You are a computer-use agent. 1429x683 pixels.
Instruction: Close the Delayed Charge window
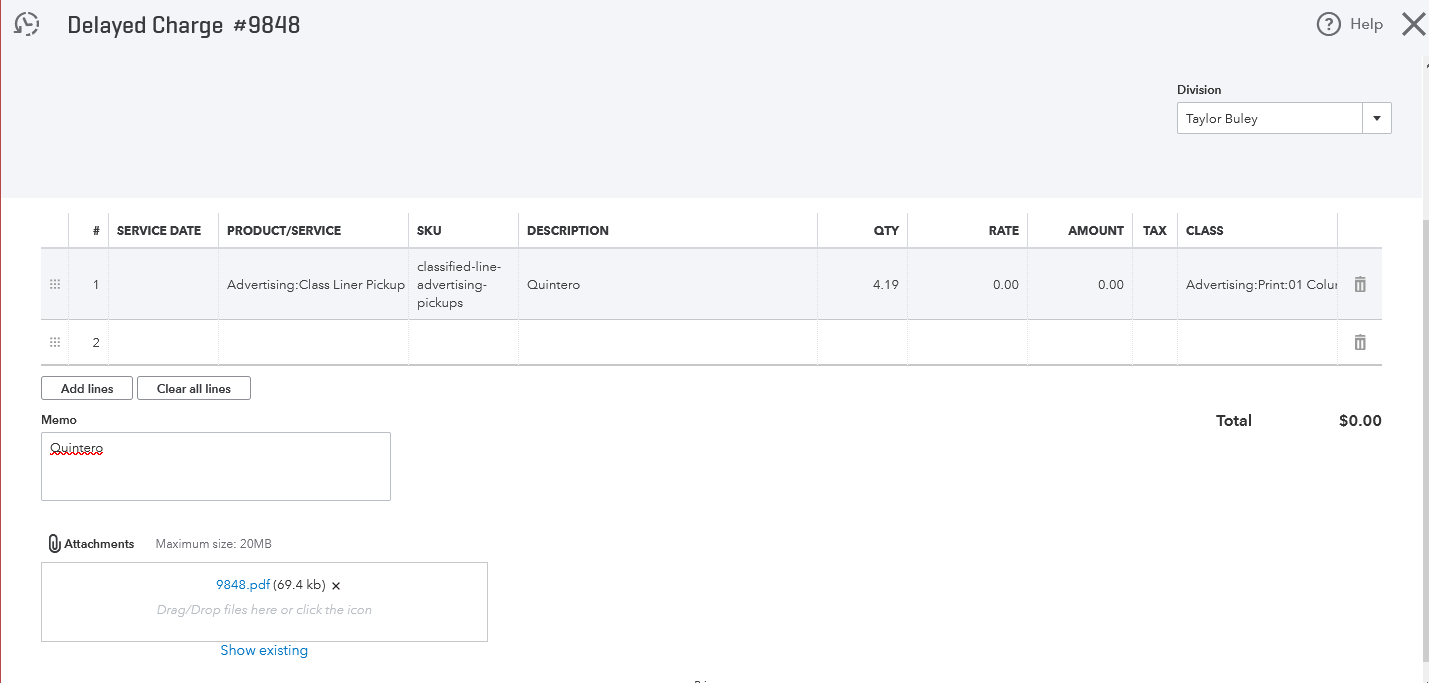coord(1413,25)
